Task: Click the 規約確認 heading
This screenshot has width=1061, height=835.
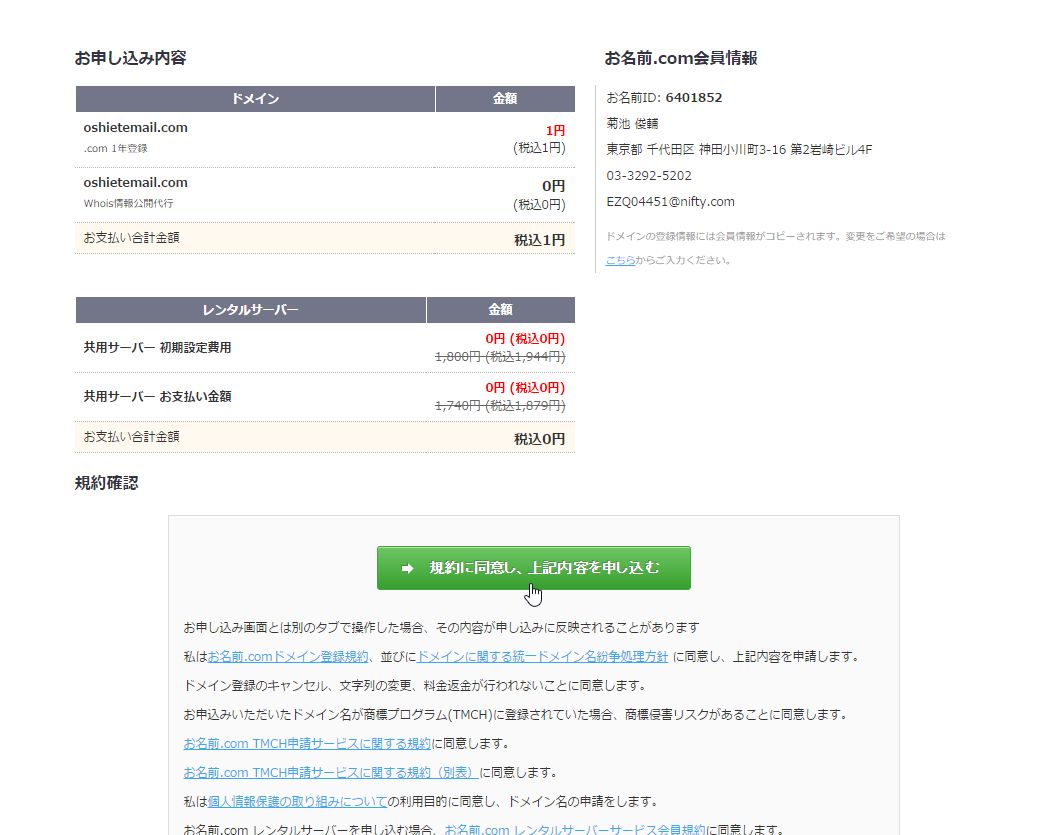Action: click(106, 483)
